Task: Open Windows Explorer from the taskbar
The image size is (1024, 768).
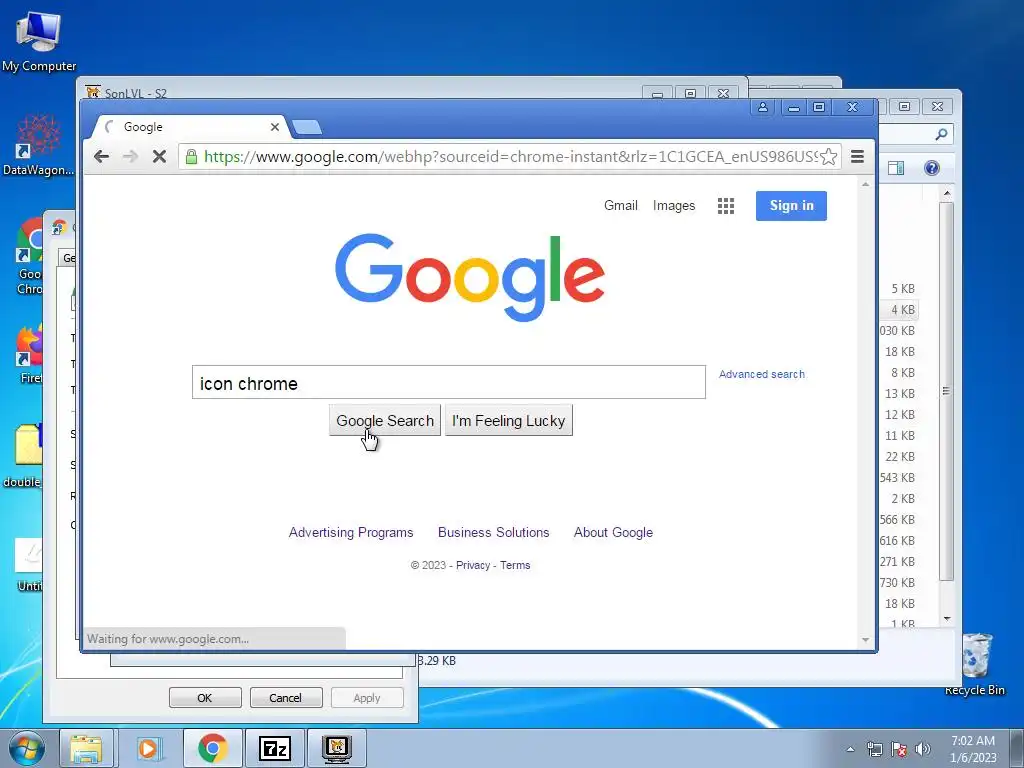Action: click(x=86, y=748)
